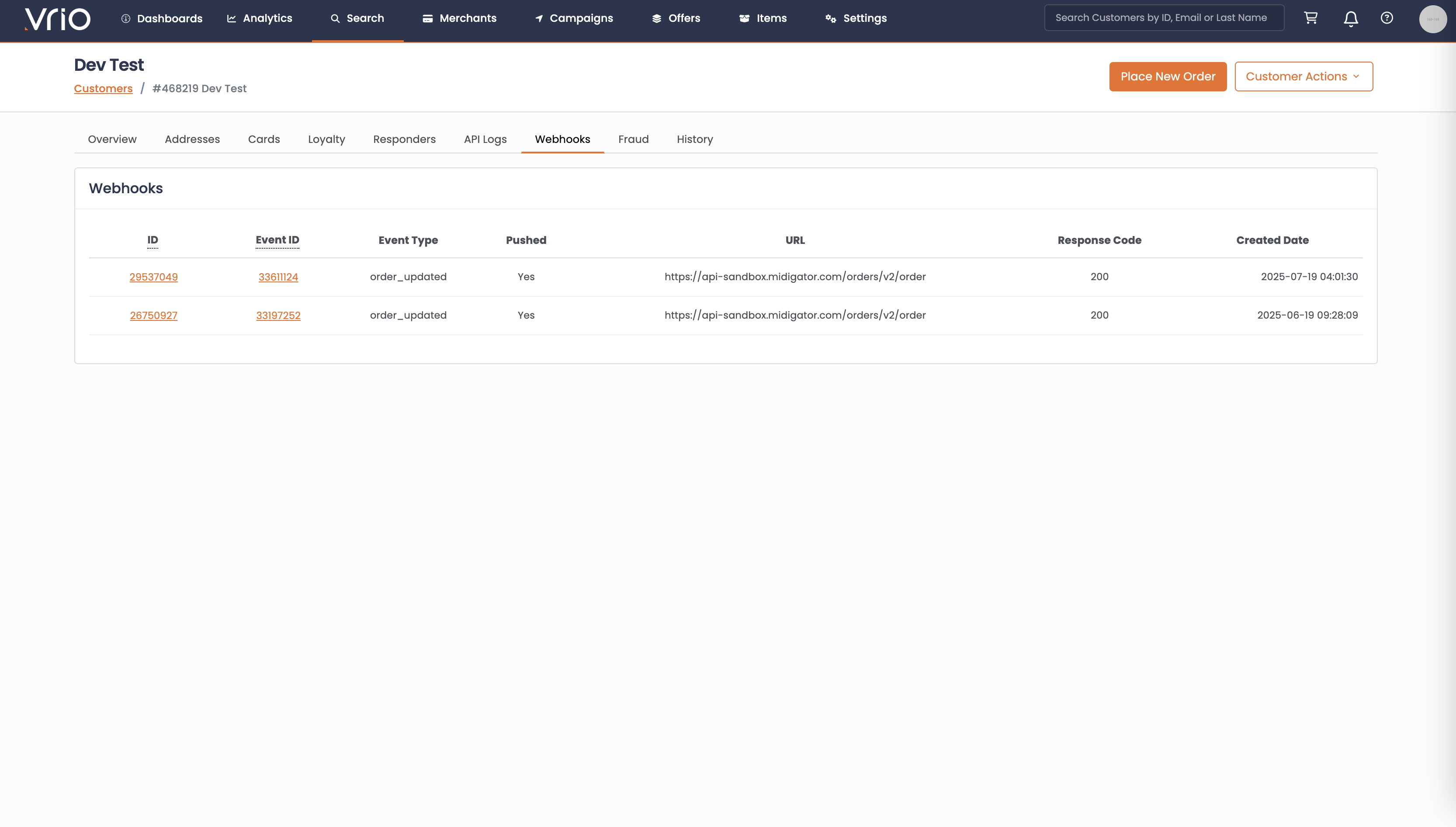Click response code 200 in row 26750927
This screenshot has height=827, width=1456.
[1099, 315]
